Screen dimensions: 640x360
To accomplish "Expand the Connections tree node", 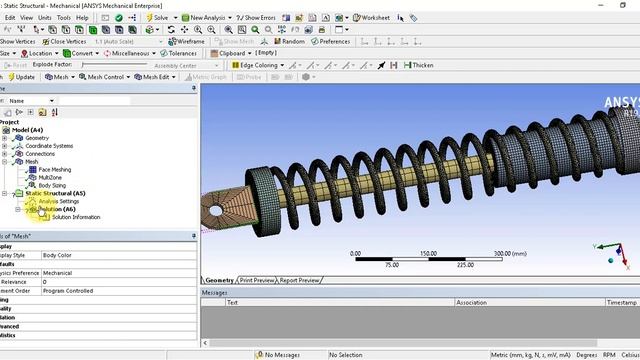I will pos(4,154).
